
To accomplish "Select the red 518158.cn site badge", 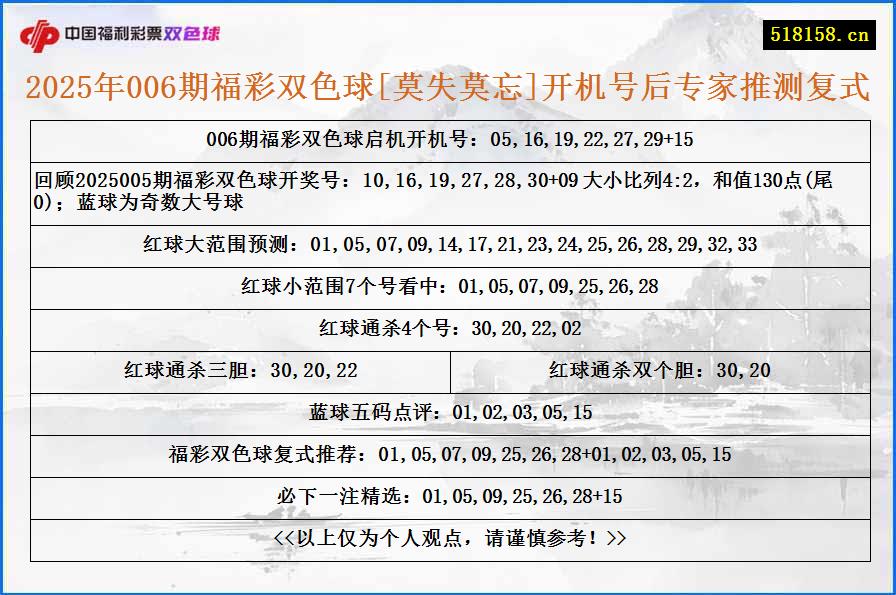I will 822,31.
